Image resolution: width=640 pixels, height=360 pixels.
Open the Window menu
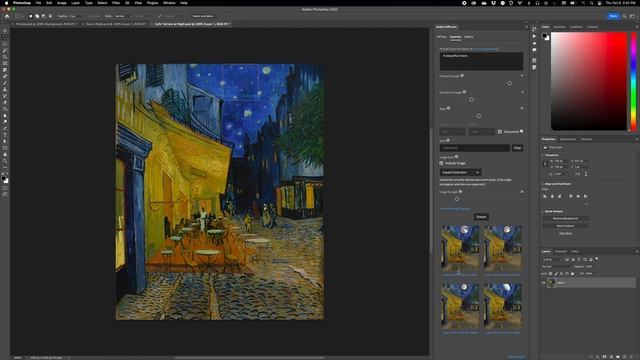point(169,3)
